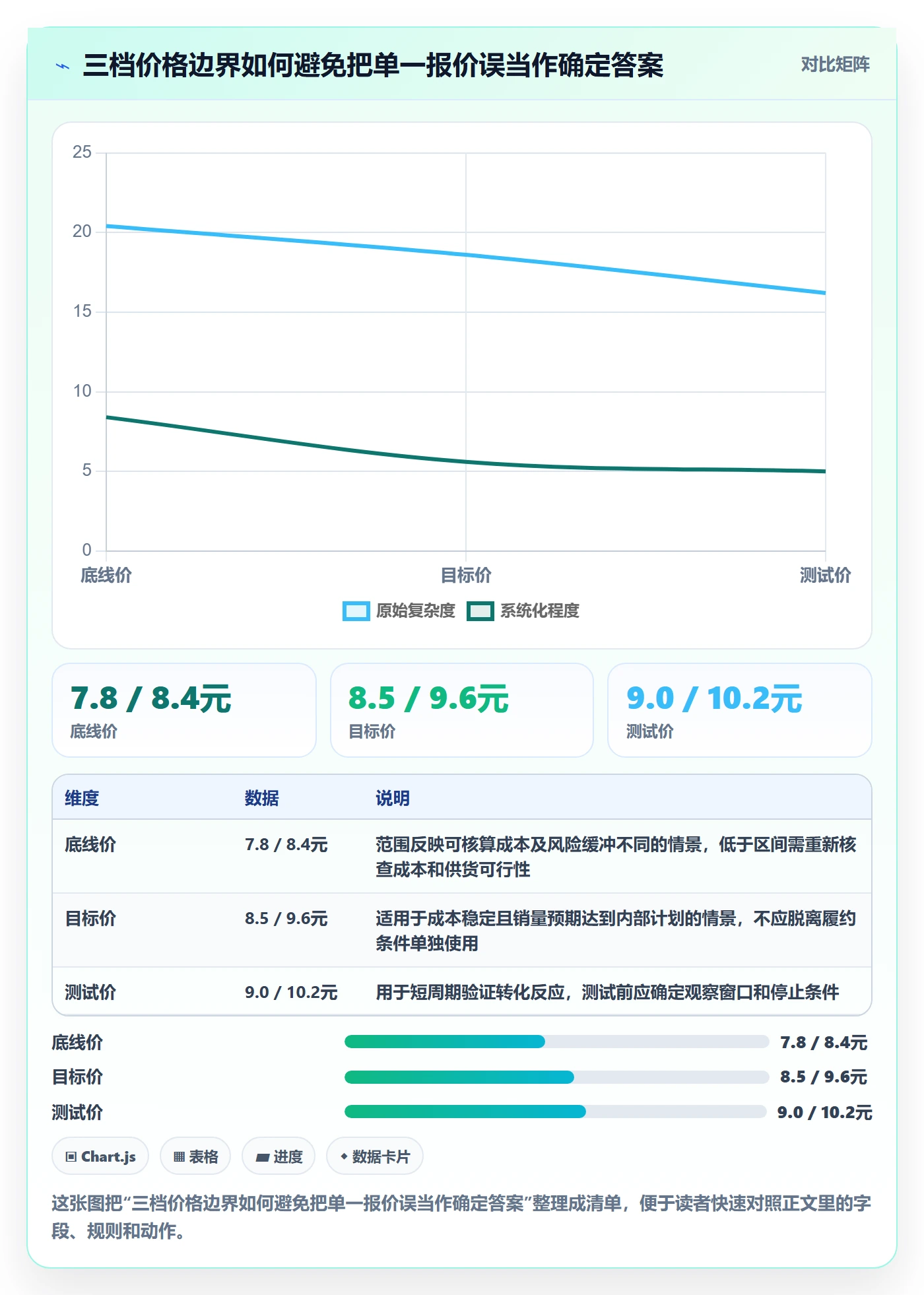Click the table description starting with 范围反映可核算成本
The height and width of the screenshot is (1295, 924).
click(616, 857)
